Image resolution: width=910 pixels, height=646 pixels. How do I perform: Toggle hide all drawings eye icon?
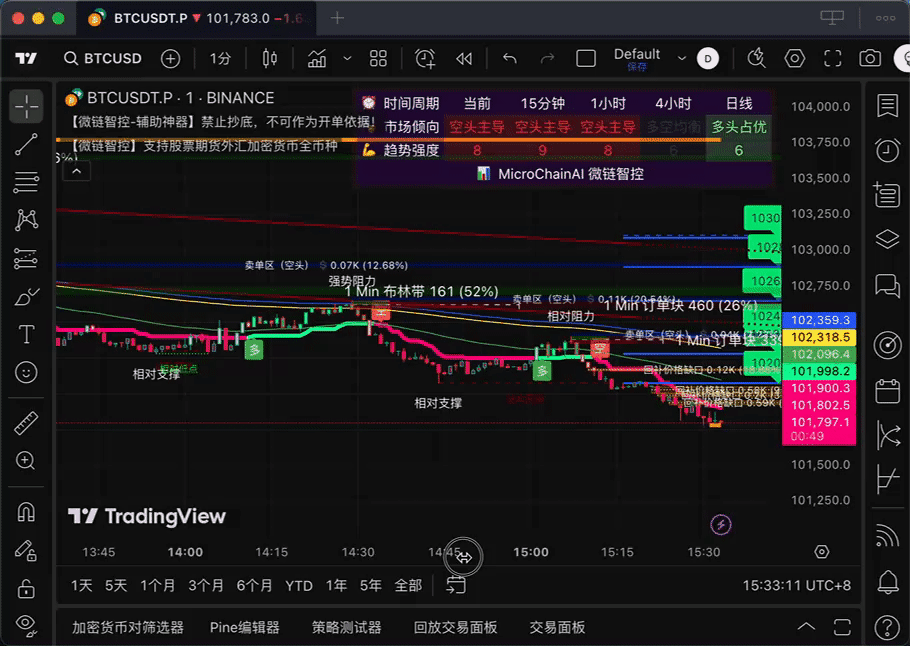click(x=26, y=625)
